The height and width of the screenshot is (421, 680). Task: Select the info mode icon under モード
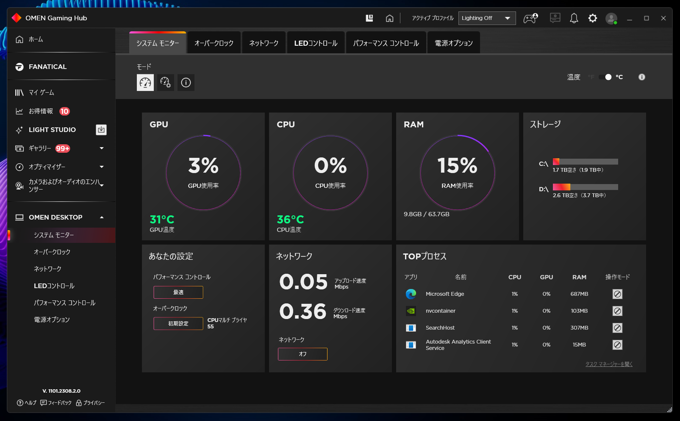coord(186,82)
